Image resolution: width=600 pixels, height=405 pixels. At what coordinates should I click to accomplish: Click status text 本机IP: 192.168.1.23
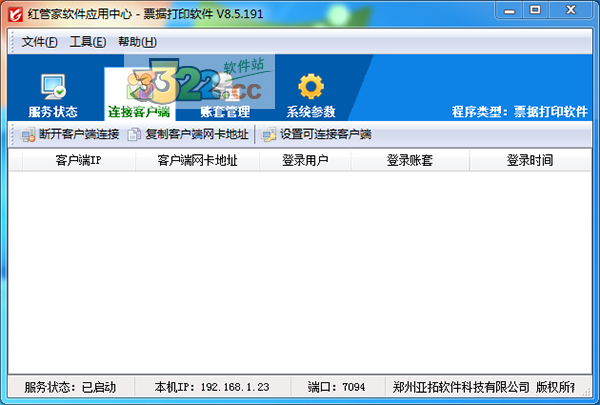212,387
